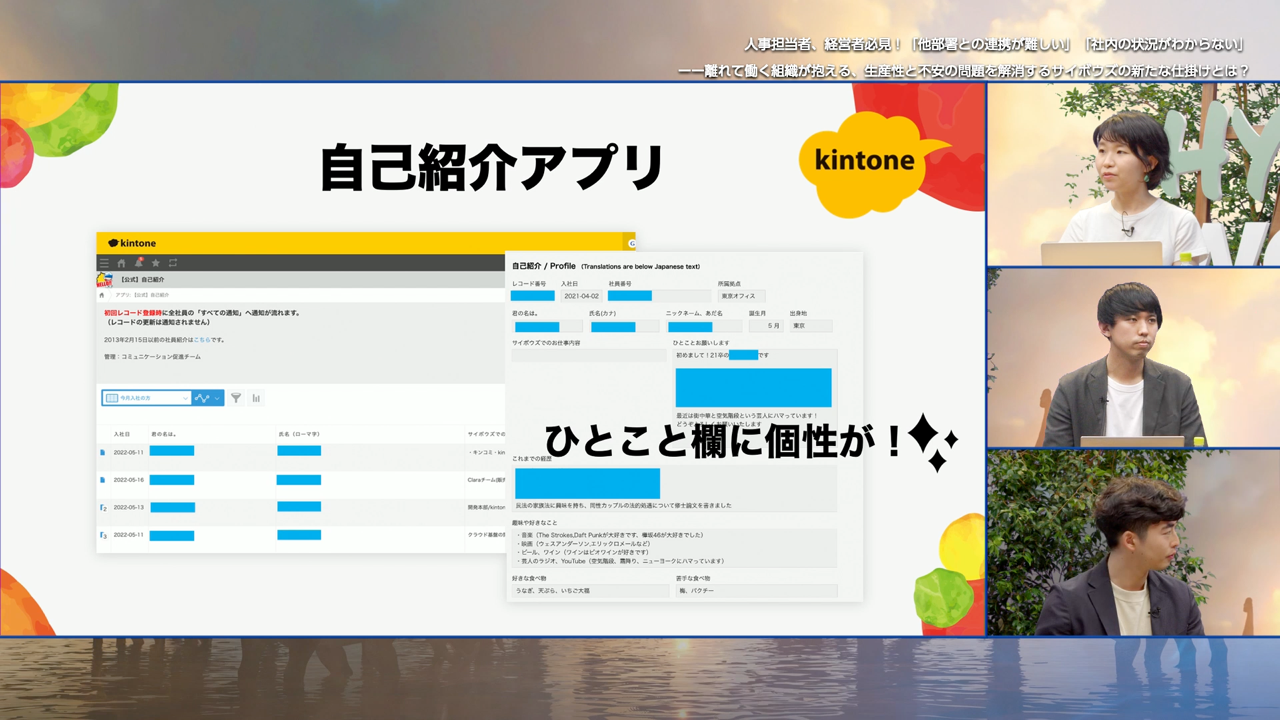The width and height of the screenshot is (1280, 720).
Task: Open the bar chart aggregate icon
Action: 256,398
